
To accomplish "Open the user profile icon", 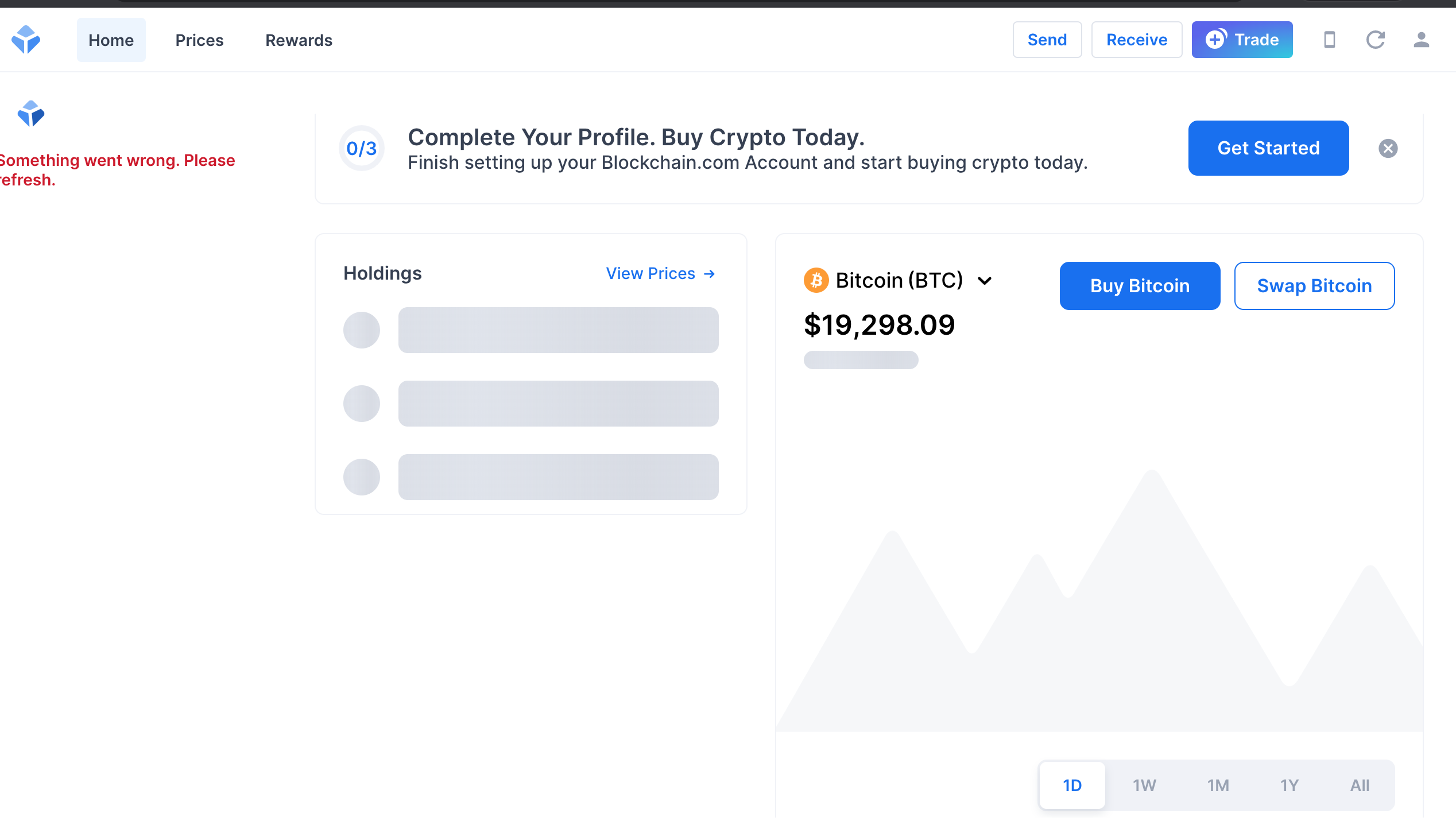I will click(1421, 40).
